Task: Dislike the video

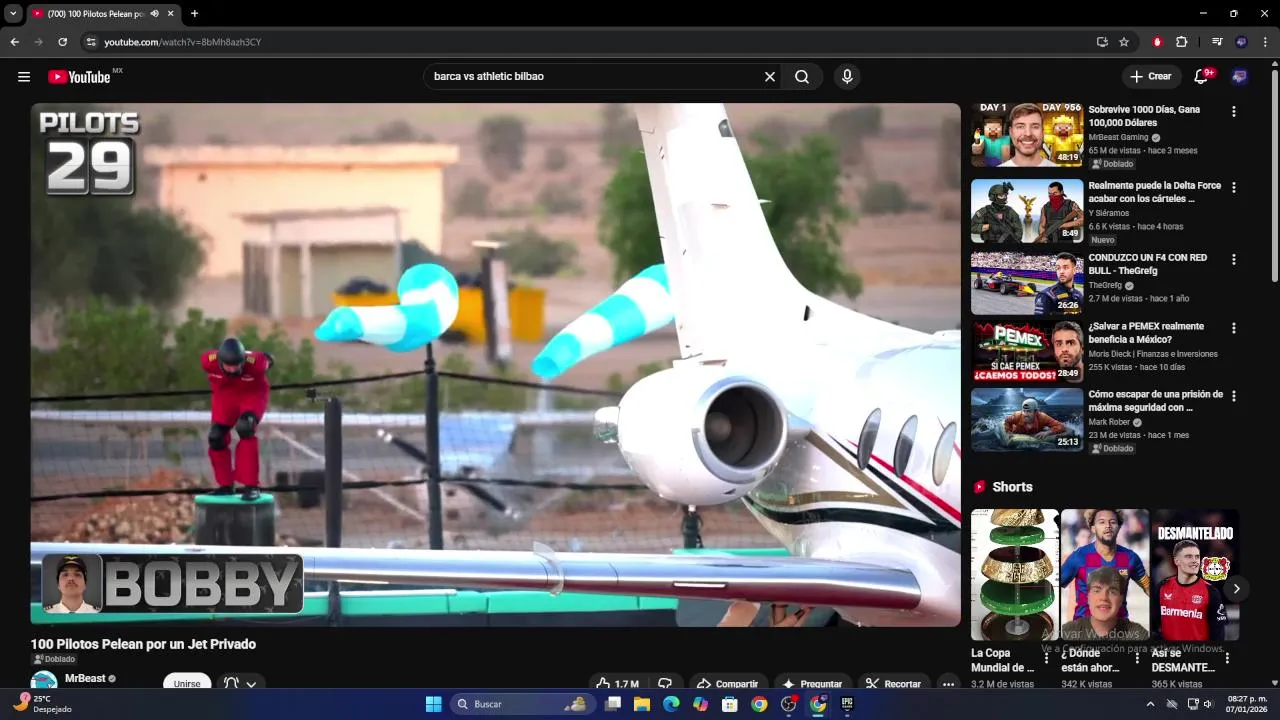Action: [x=665, y=684]
